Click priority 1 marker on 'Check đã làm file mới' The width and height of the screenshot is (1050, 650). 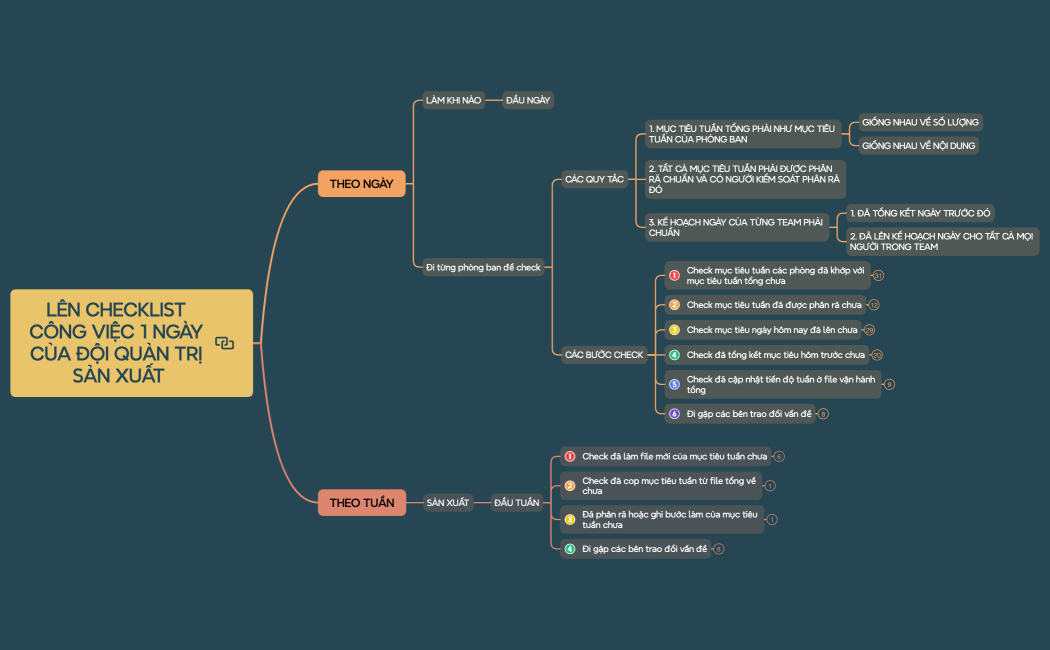click(570, 456)
